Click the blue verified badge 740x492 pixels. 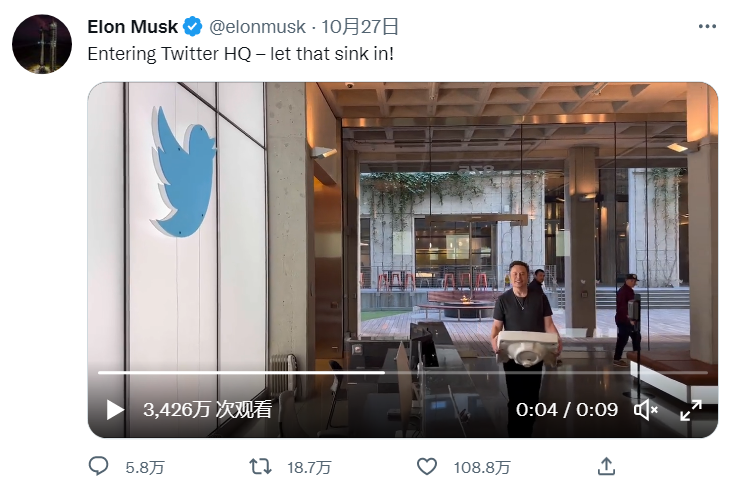click(x=193, y=26)
